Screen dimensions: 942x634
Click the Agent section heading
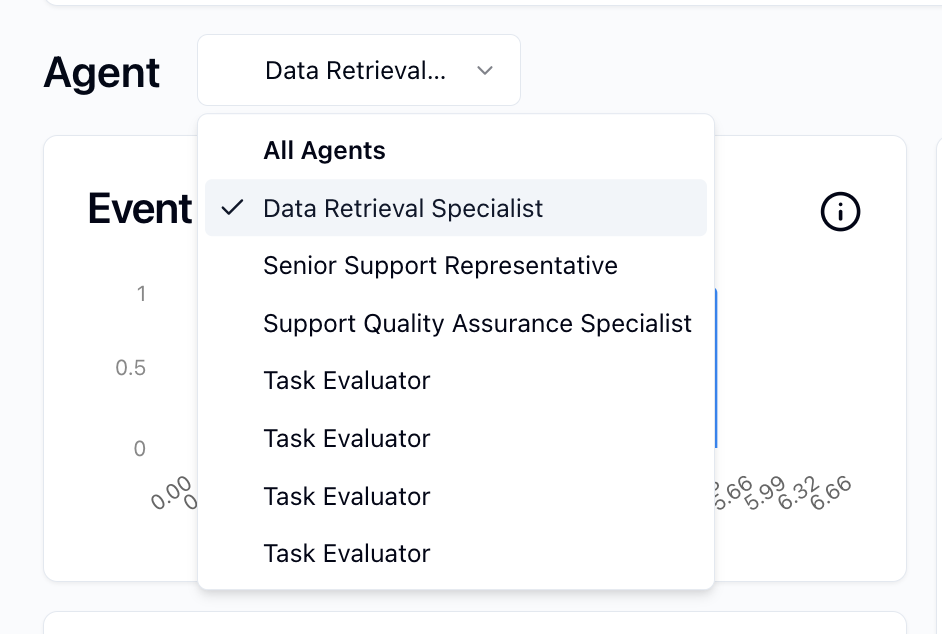[x=102, y=73]
